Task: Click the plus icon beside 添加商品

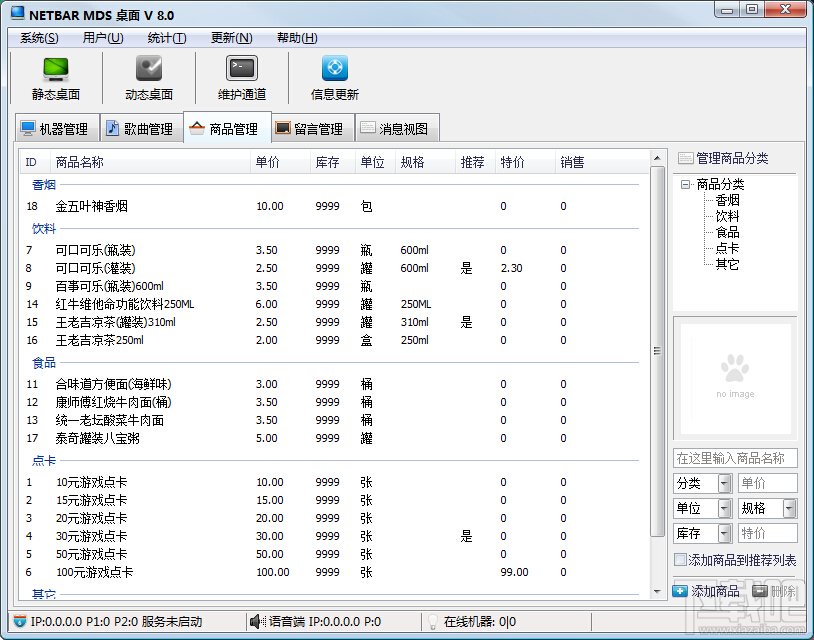Action: (x=680, y=591)
